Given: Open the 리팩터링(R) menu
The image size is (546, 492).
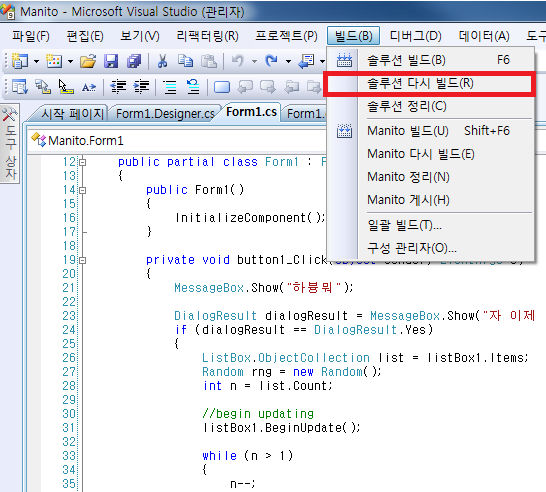Looking at the screenshot, I should (x=207, y=36).
